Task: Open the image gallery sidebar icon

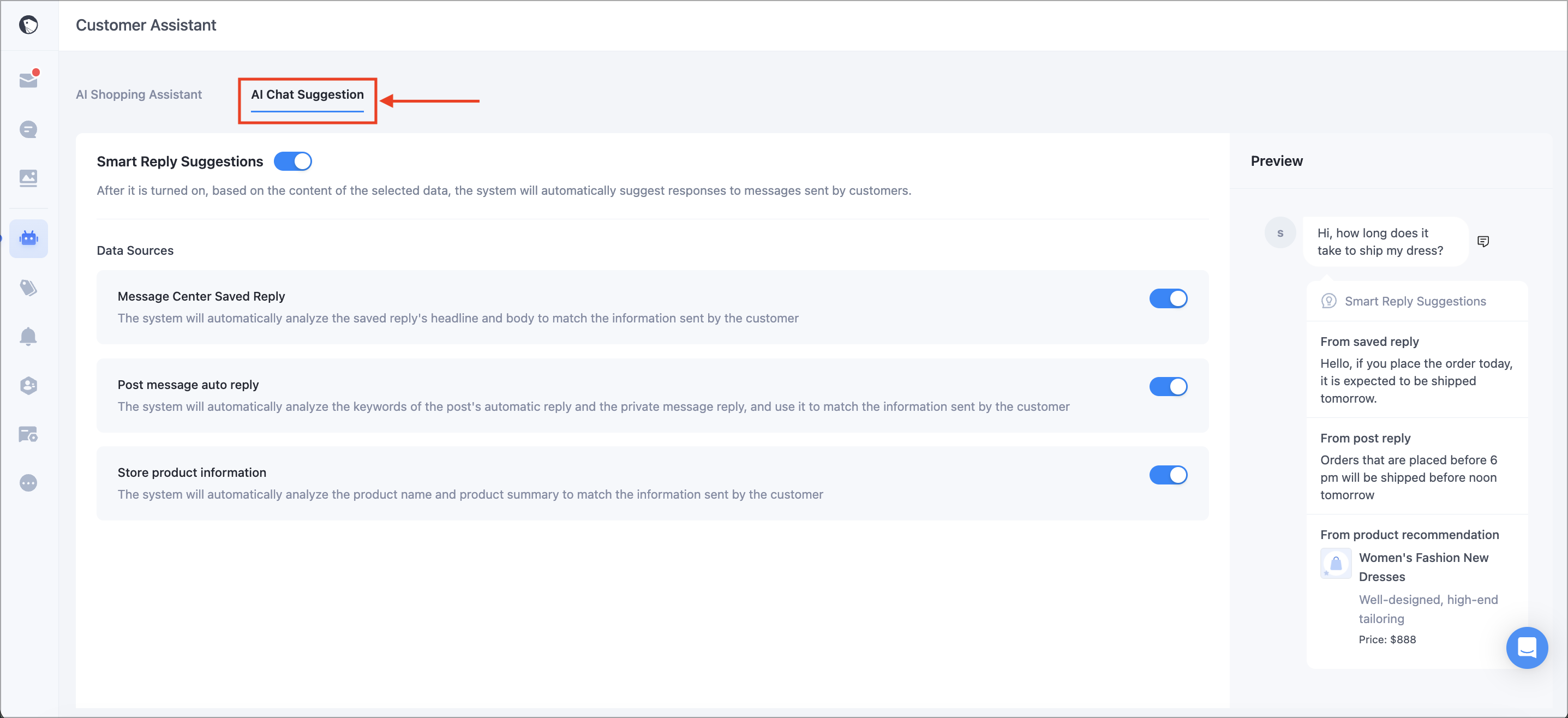Action: click(28, 178)
